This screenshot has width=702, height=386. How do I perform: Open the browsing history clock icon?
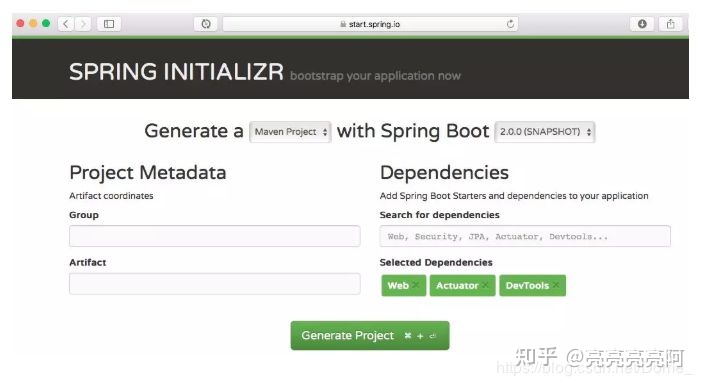[x=205, y=24]
